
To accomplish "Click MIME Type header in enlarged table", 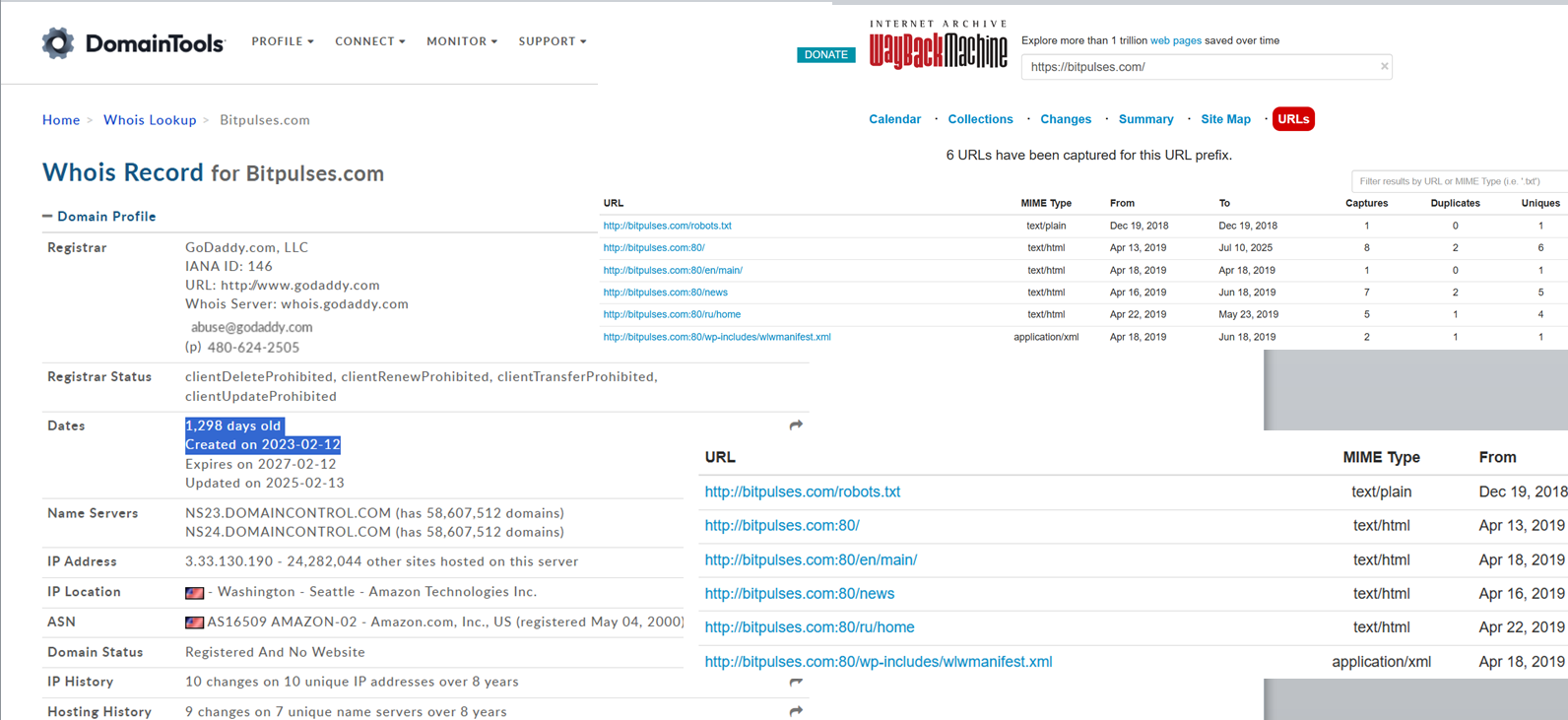I will click(1381, 457).
